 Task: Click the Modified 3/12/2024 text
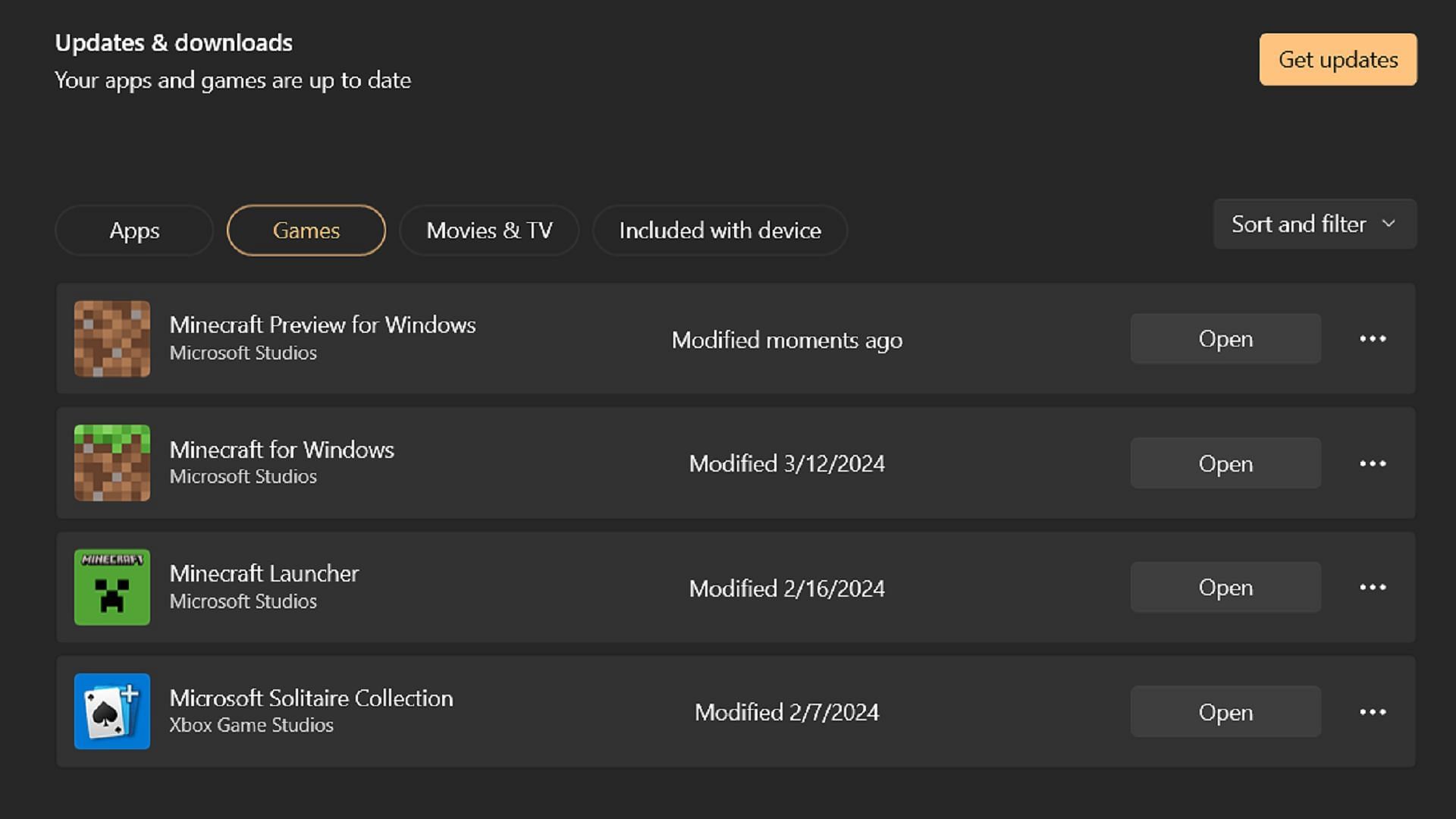click(x=787, y=464)
